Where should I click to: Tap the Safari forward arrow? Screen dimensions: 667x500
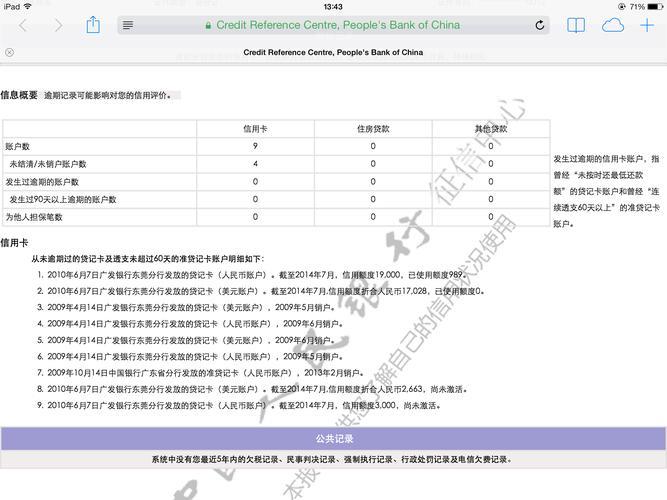[x=58, y=25]
